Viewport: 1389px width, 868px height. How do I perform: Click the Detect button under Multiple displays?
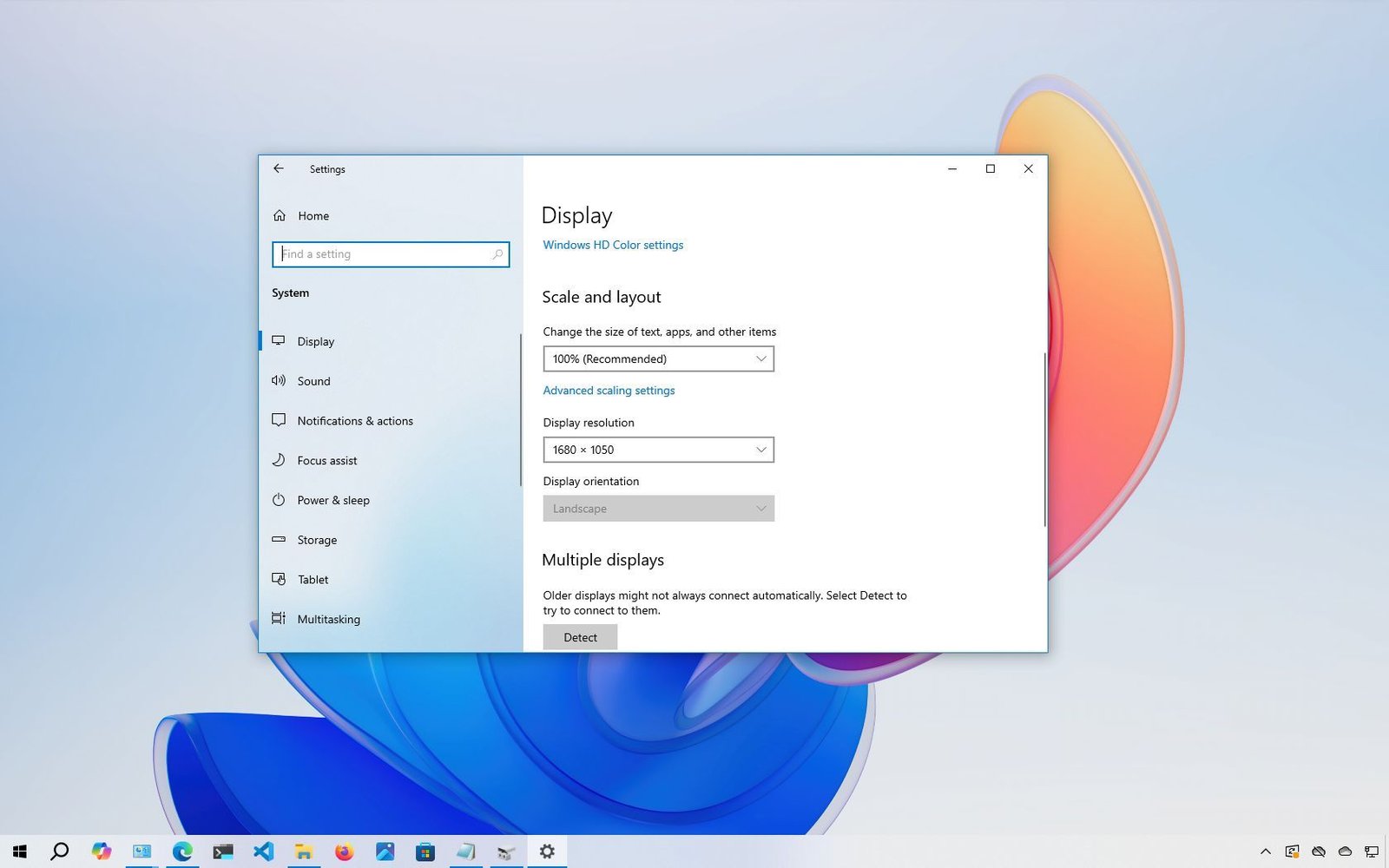point(579,636)
